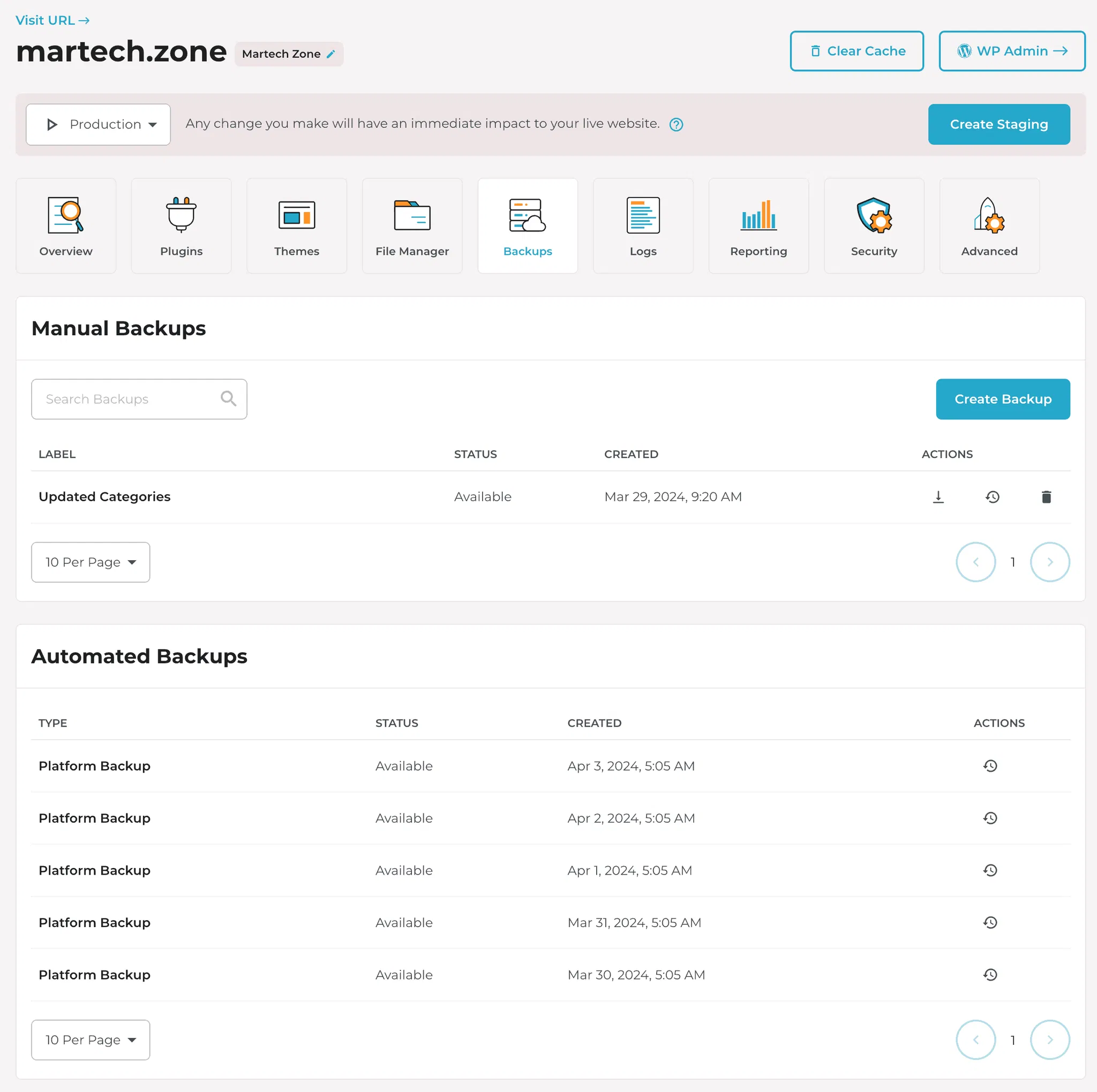Click the Create Backup button

(x=1002, y=399)
